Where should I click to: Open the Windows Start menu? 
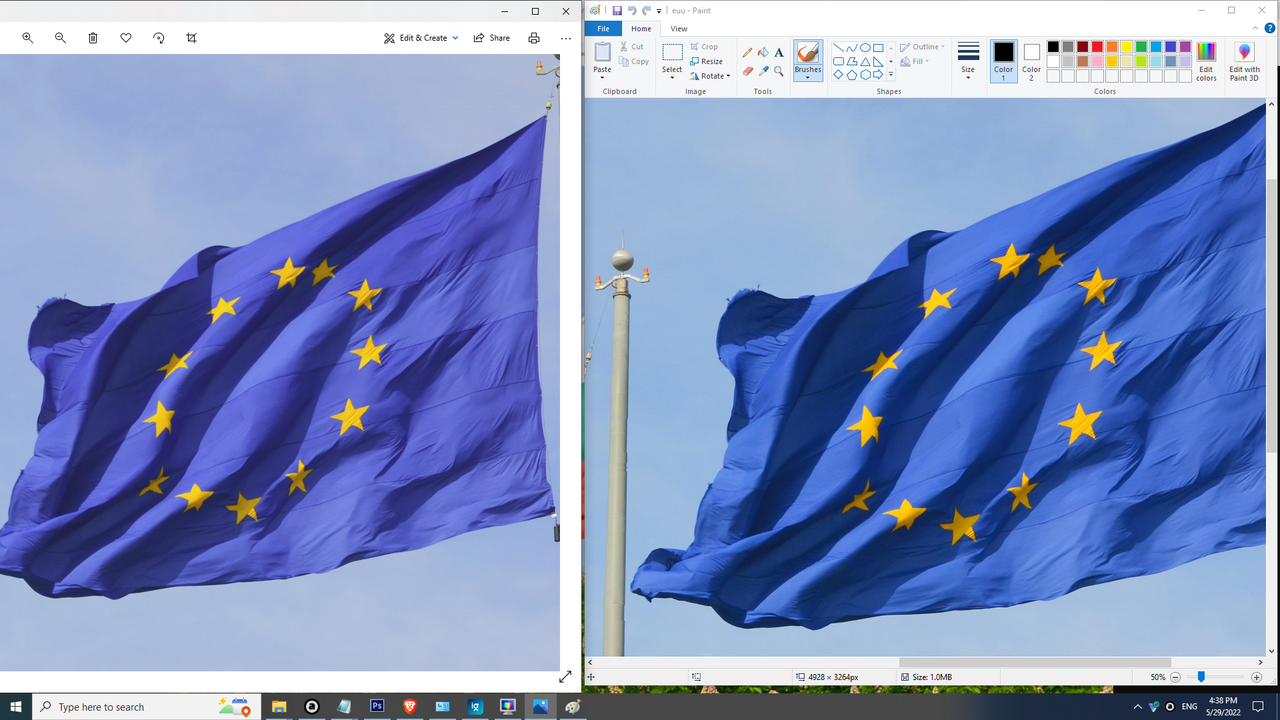(16, 706)
